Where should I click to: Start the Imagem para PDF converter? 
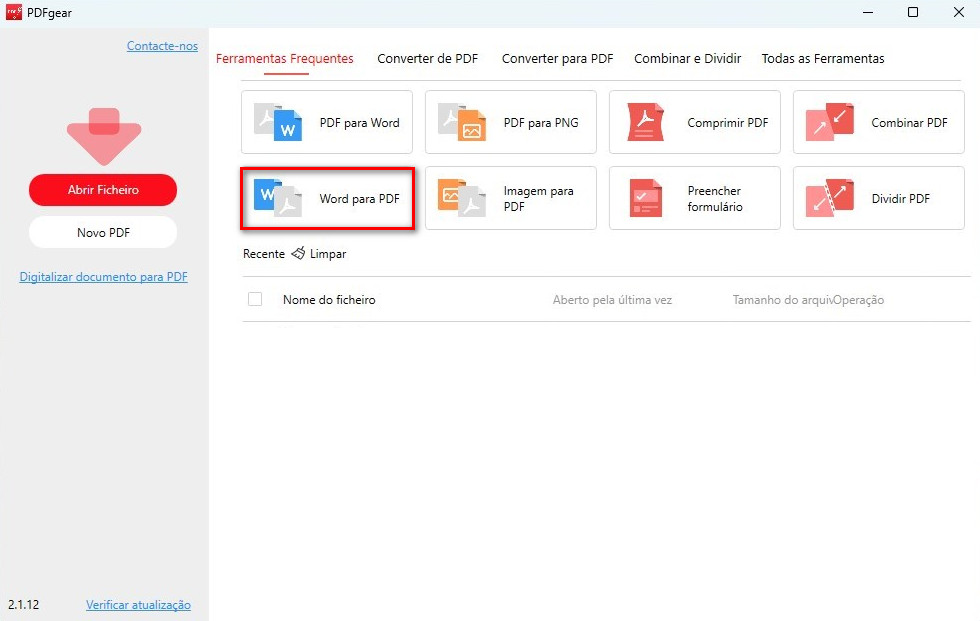pyautogui.click(x=510, y=198)
